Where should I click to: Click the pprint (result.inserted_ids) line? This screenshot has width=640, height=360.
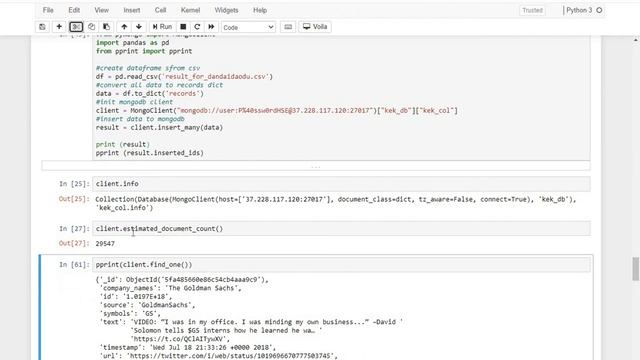[x=149, y=153]
